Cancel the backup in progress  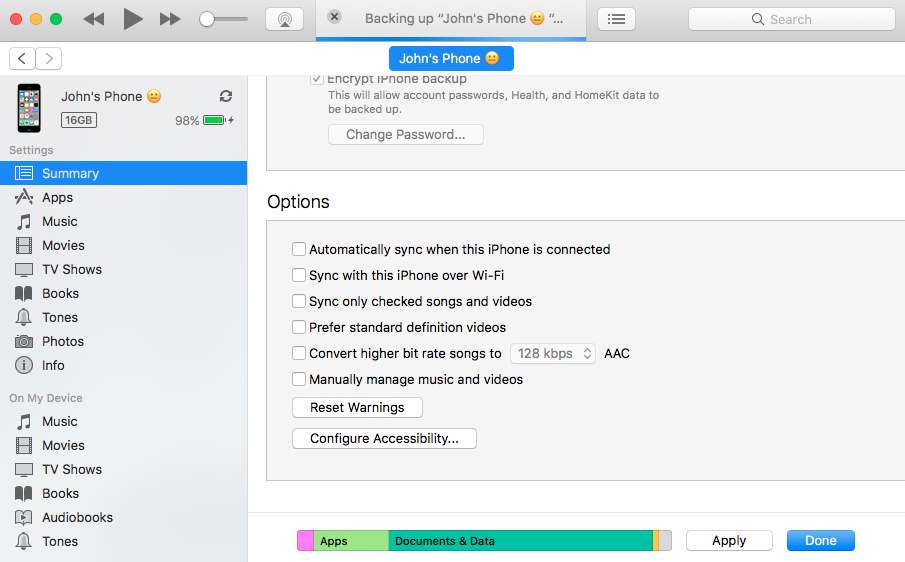(x=334, y=17)
